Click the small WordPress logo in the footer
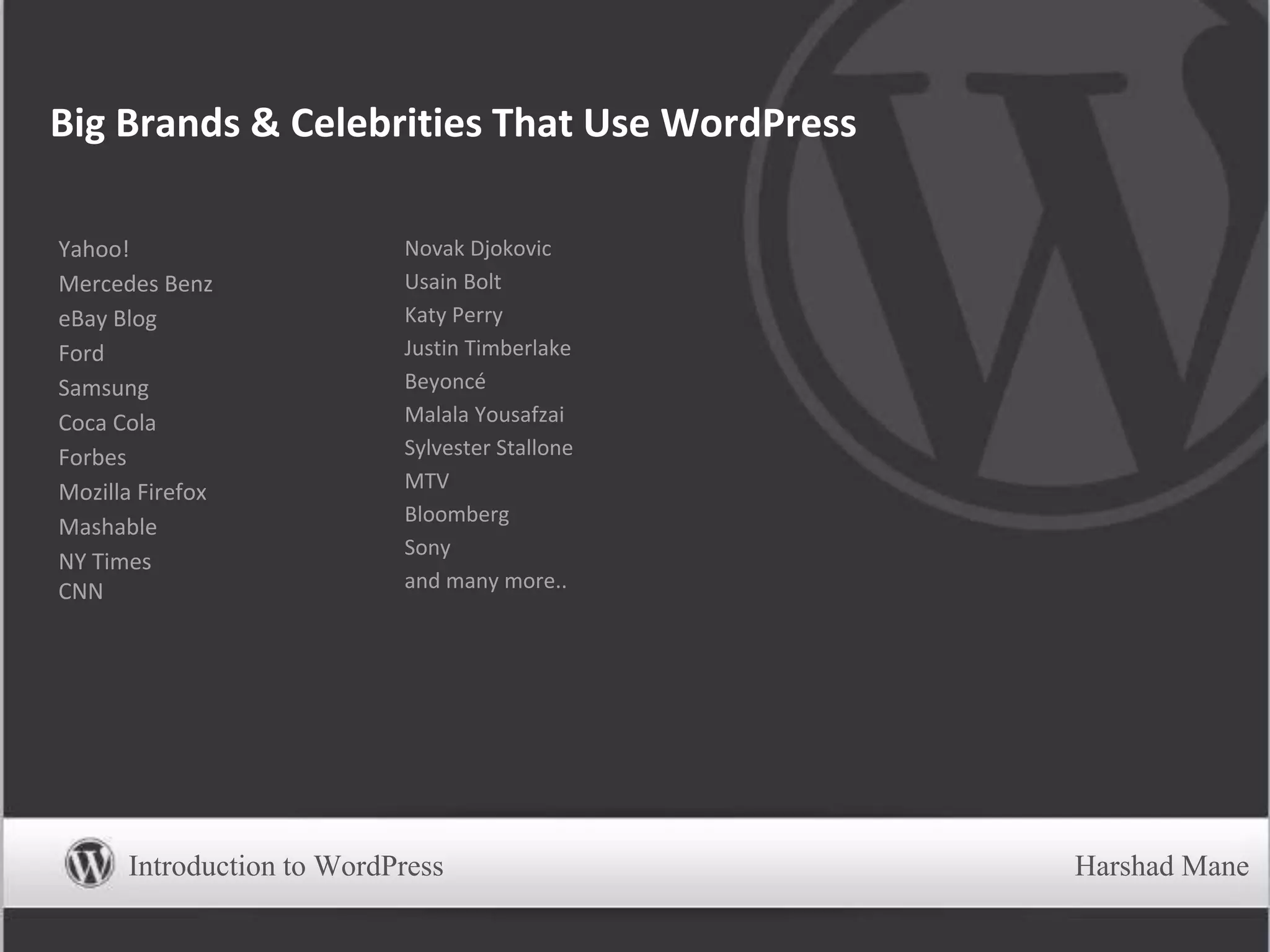This screenshot has width=1270, height=952. click(89, 863)
